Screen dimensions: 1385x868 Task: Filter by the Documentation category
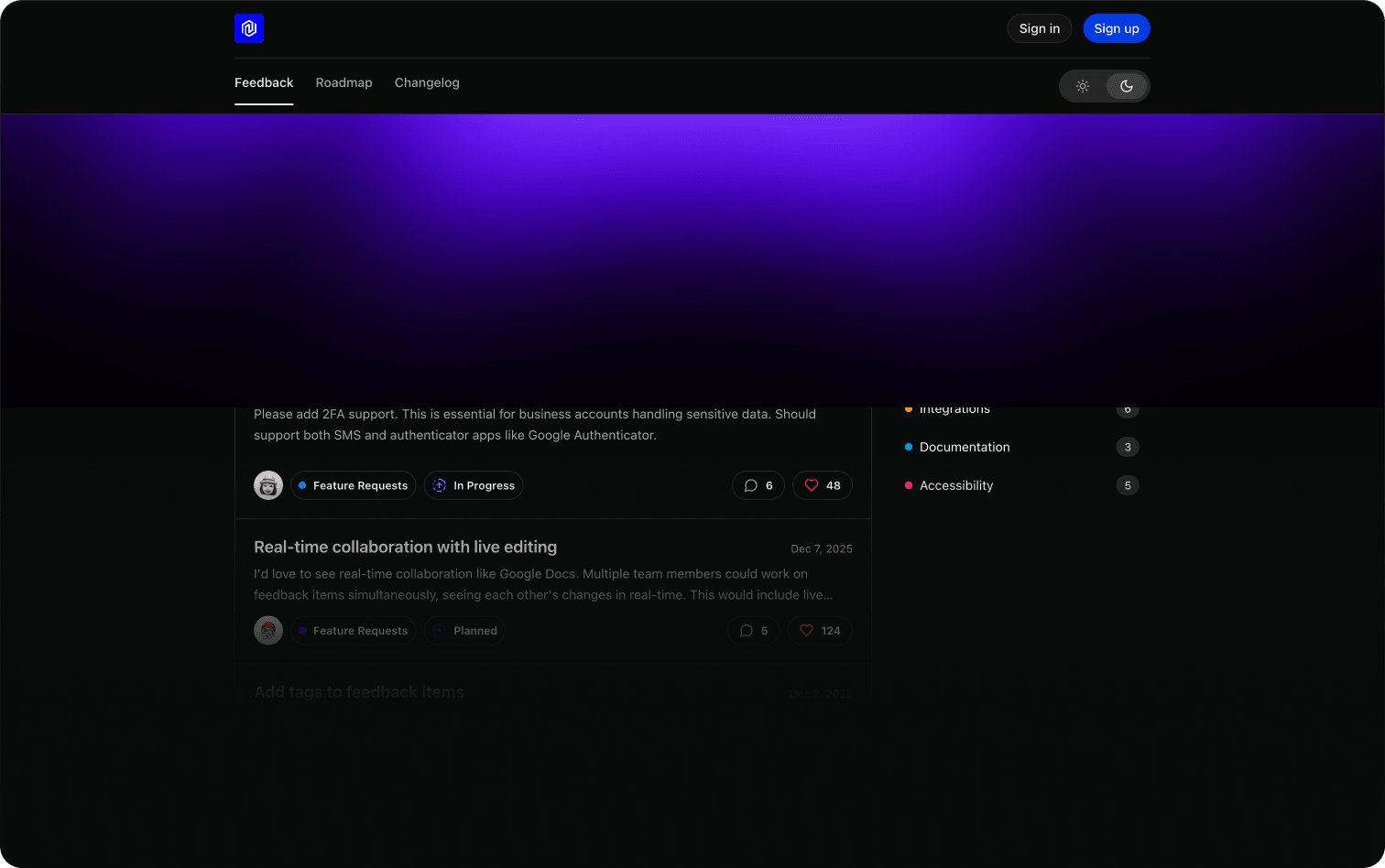click(x=965, y=447)
